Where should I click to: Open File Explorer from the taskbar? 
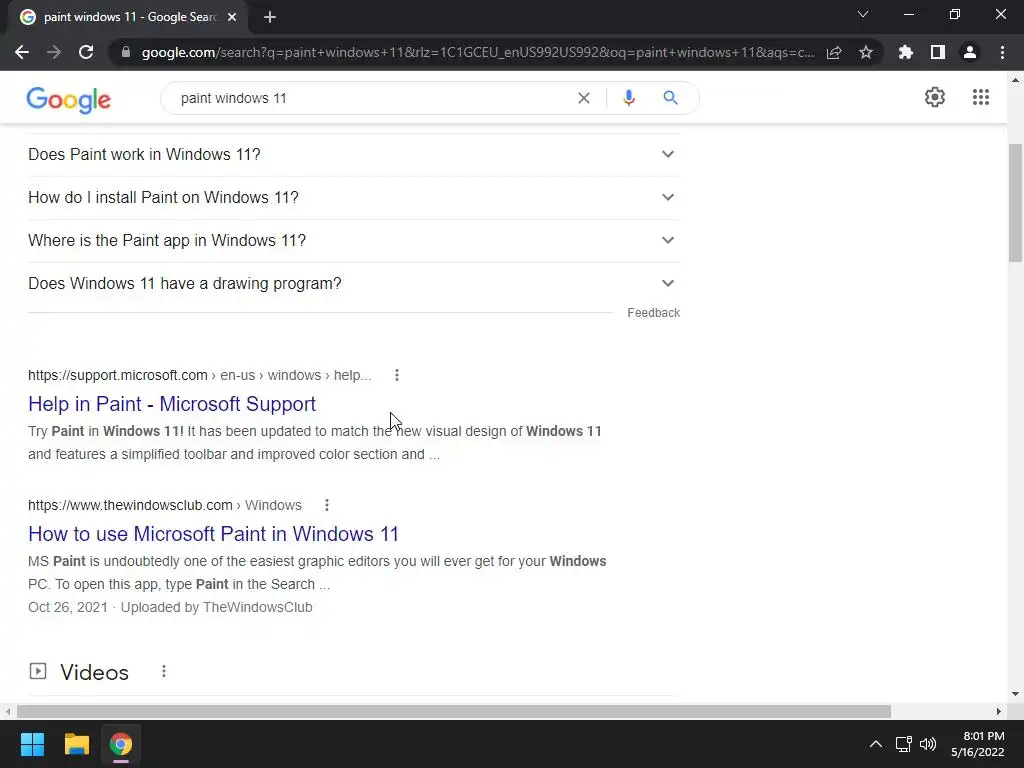tap(76, 744)
